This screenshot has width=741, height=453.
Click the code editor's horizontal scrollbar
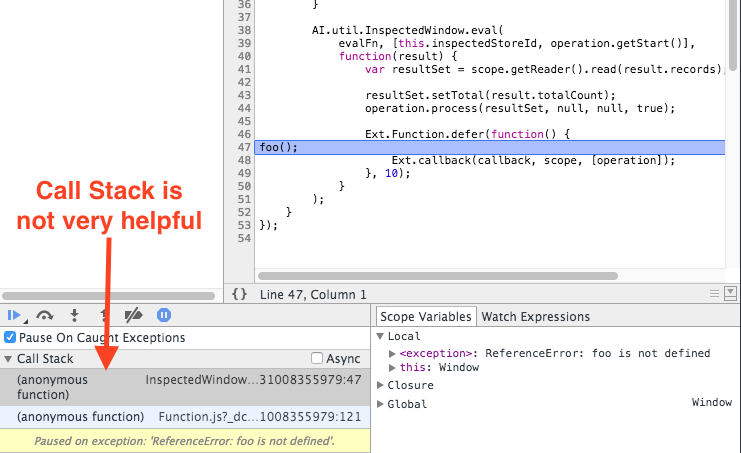[x=438, y=276]
